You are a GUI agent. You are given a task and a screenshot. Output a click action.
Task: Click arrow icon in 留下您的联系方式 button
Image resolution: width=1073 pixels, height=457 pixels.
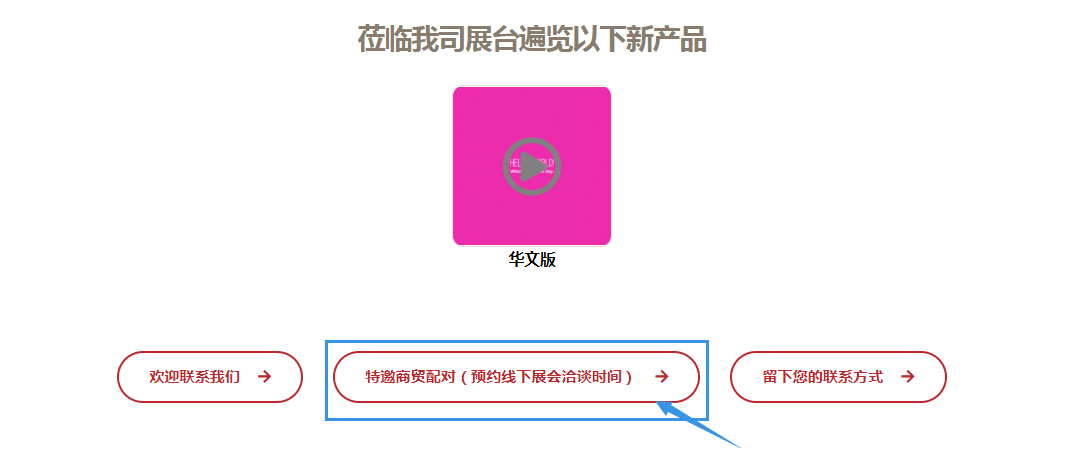point(908,376)
